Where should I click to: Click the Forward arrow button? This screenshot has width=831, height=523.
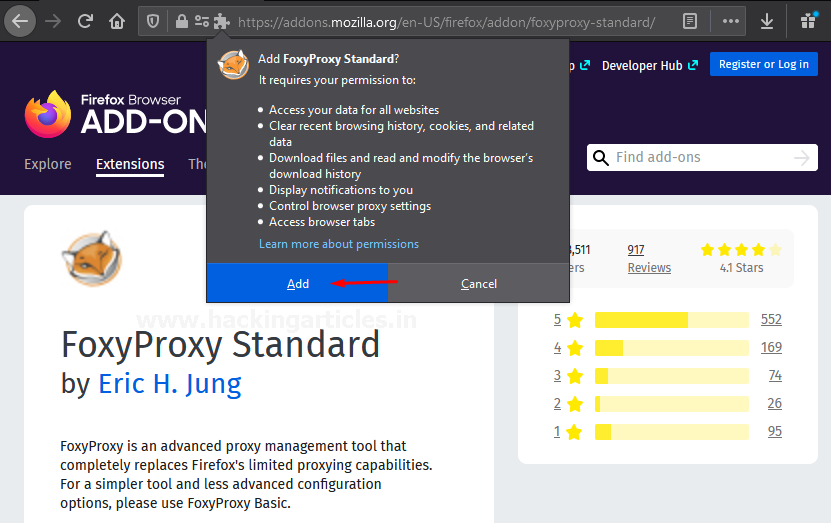tap(52, 21)
